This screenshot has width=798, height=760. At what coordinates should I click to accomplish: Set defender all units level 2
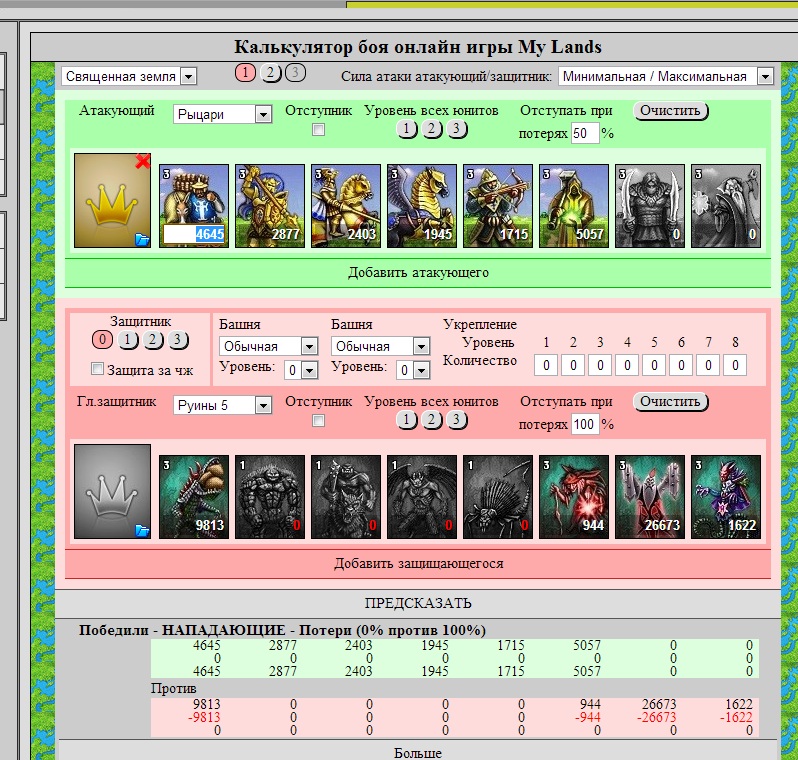[432, 420]
